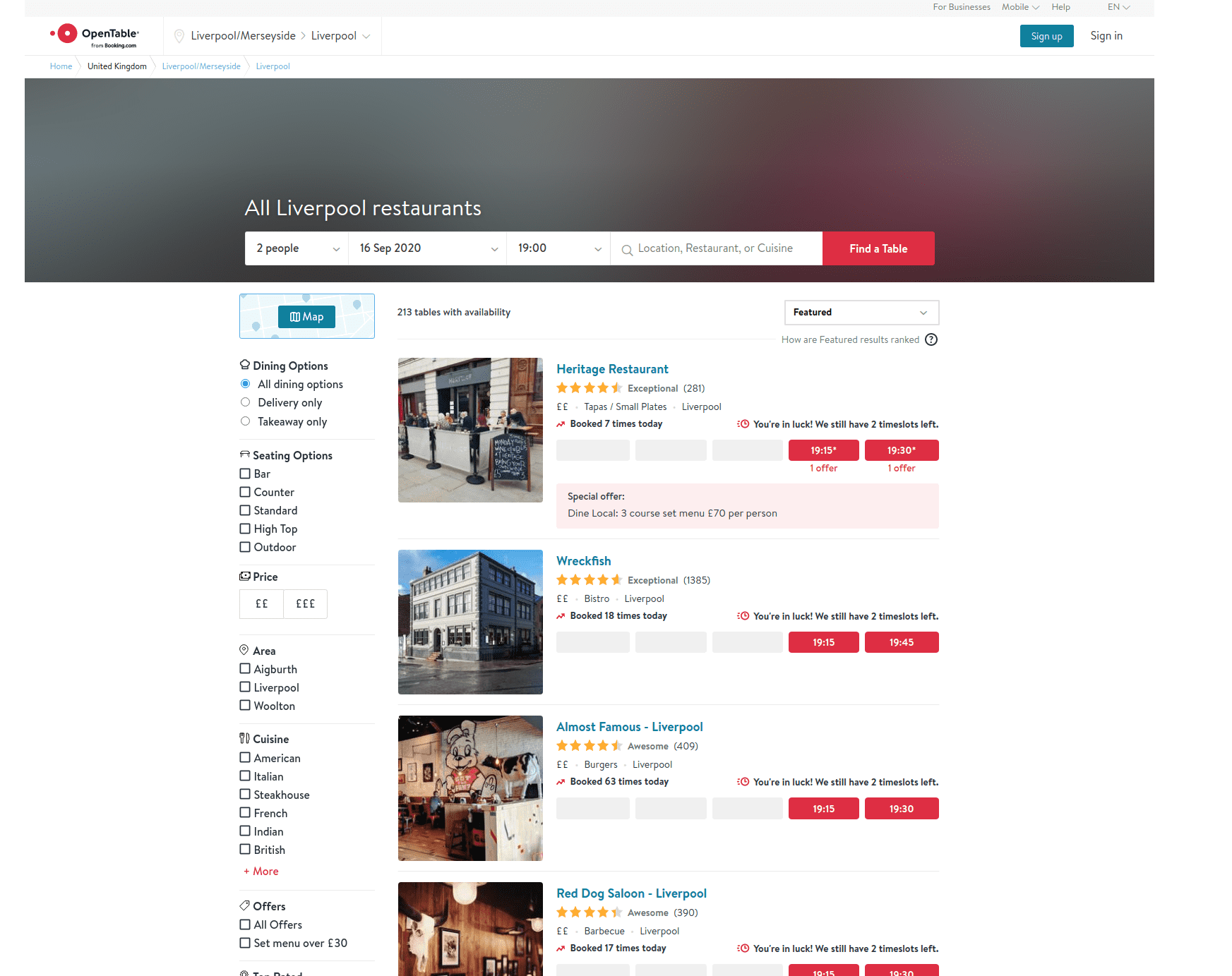
Task: Select All dining options radio button
Action: [246, 384]
